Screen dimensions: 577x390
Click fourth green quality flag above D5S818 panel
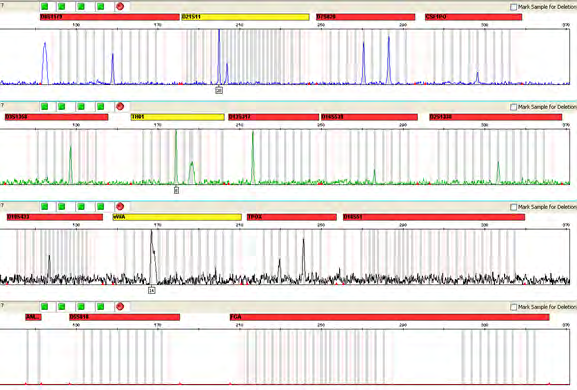[x=100, y=306]
